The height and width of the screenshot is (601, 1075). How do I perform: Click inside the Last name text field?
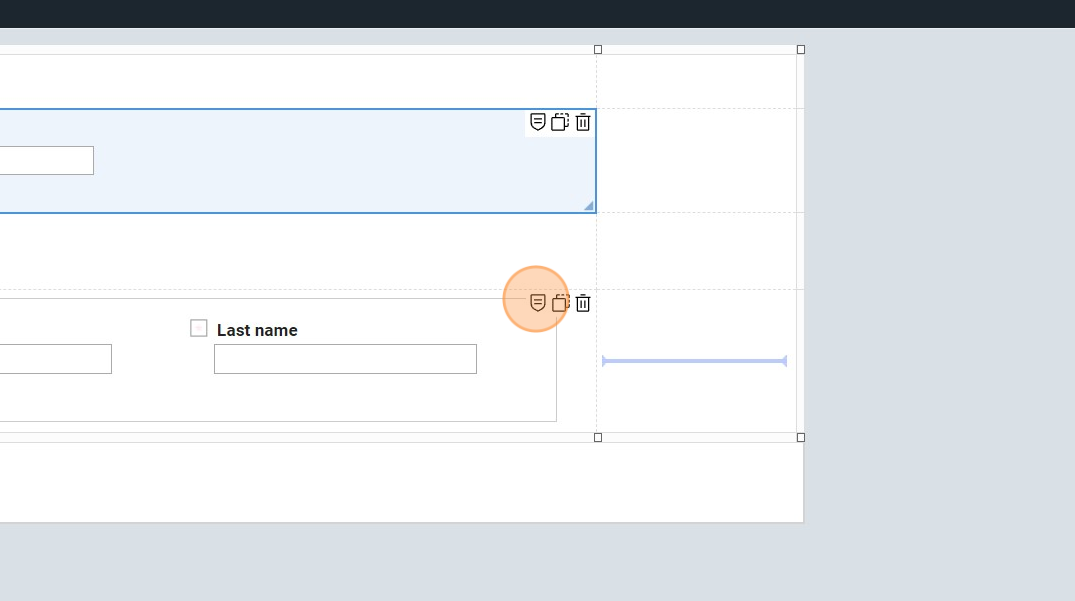[x=345, y=359]
